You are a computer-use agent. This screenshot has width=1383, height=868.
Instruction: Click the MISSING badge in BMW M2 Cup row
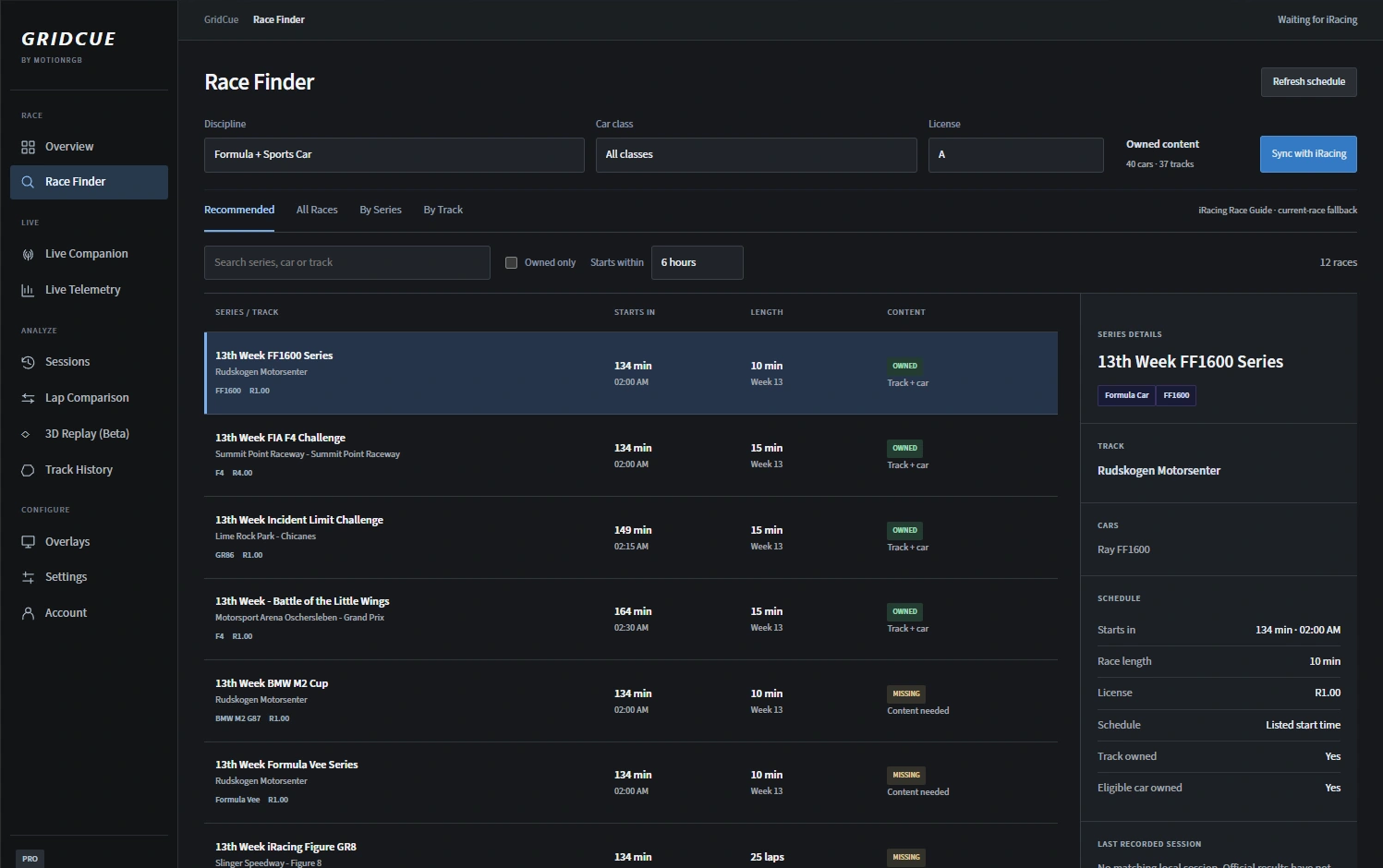click(x=906, y=694)
